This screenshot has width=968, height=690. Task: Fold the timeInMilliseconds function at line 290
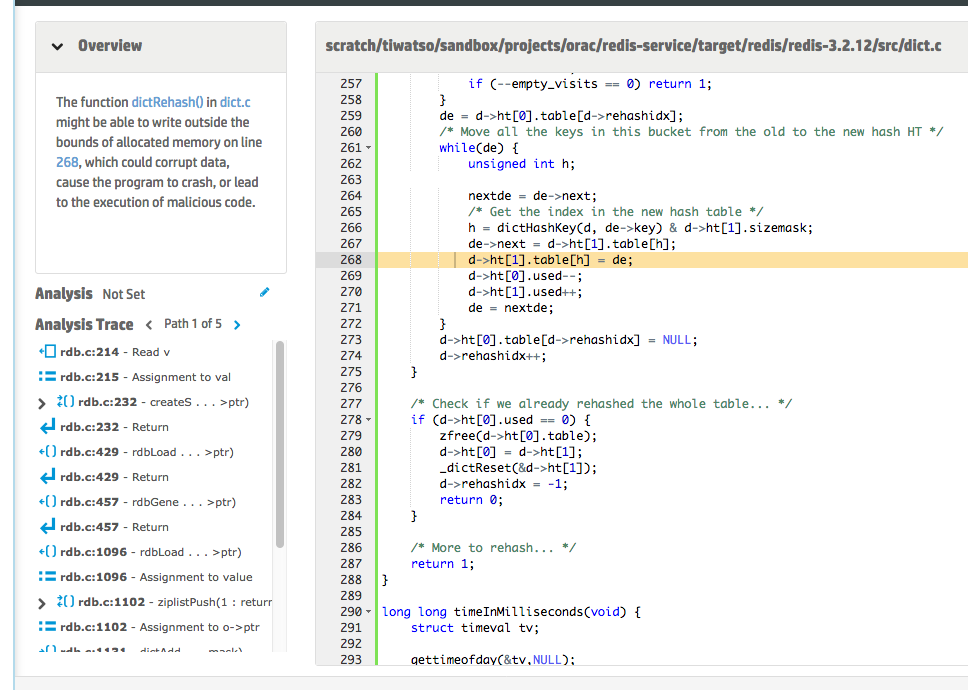coord(369,612)
